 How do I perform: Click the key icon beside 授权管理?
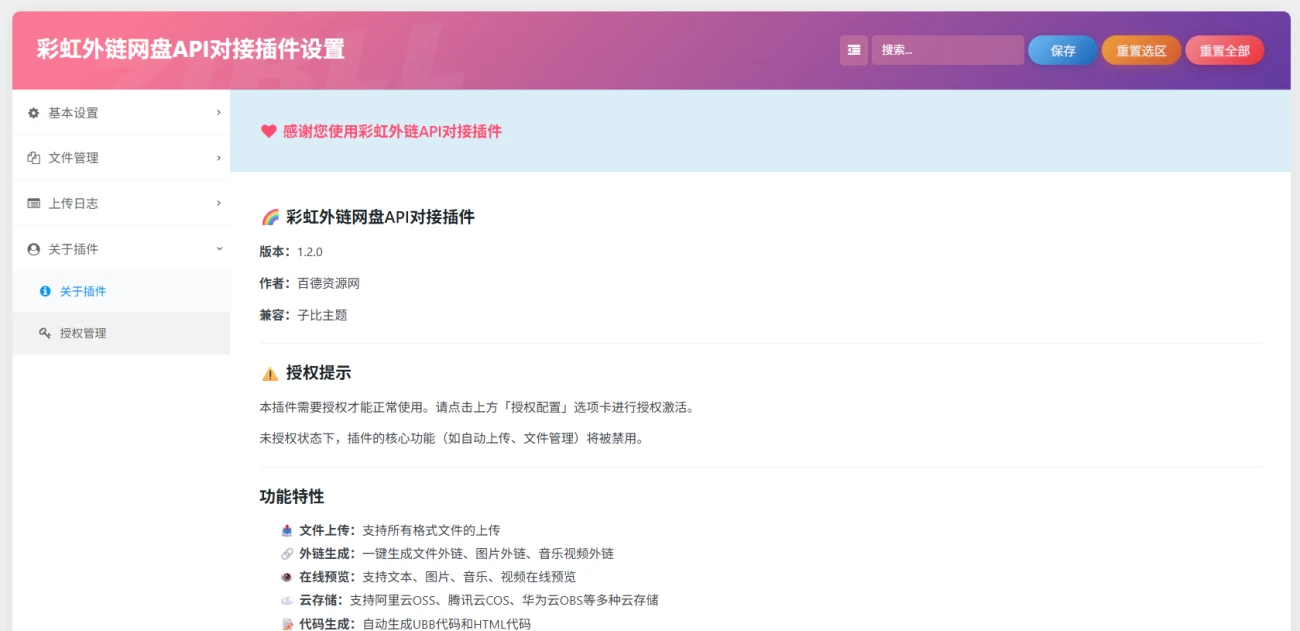(x=42, y=333)
